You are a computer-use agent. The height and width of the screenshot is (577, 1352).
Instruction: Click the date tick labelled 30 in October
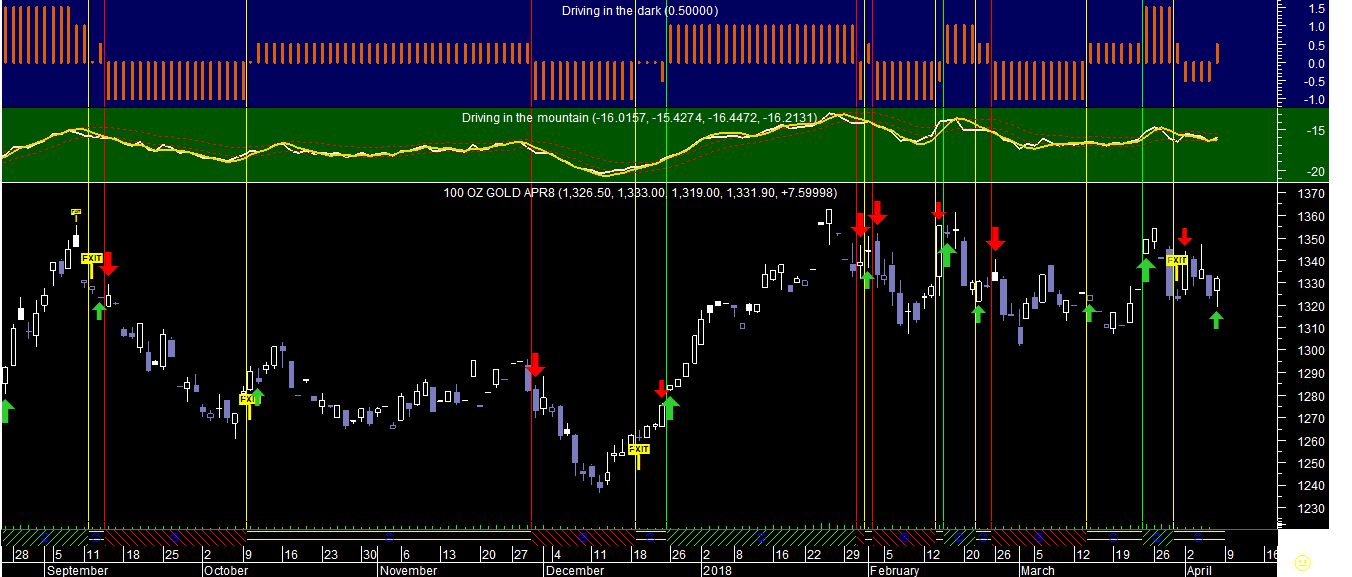369,555
